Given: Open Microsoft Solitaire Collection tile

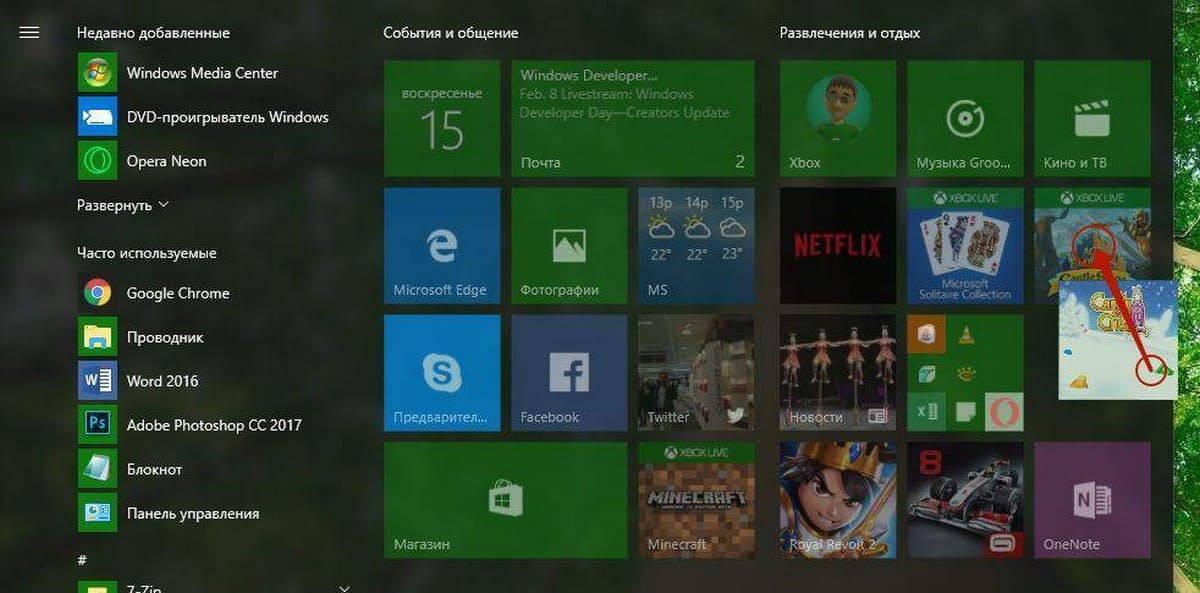Looking at the screenshot, I should [x=965, y=245].
